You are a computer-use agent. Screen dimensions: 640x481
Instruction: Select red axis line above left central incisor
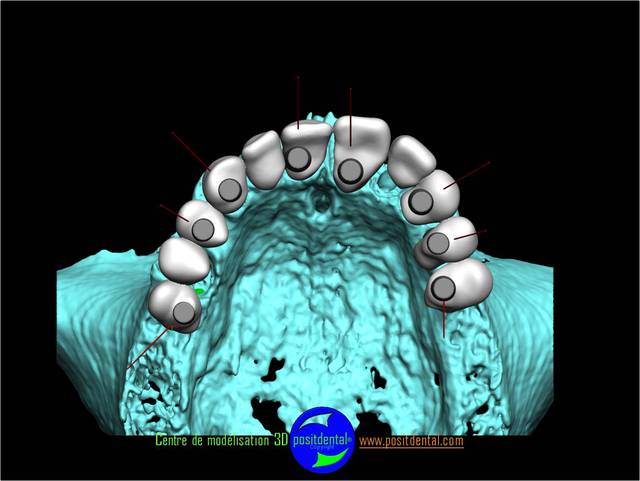297,95
